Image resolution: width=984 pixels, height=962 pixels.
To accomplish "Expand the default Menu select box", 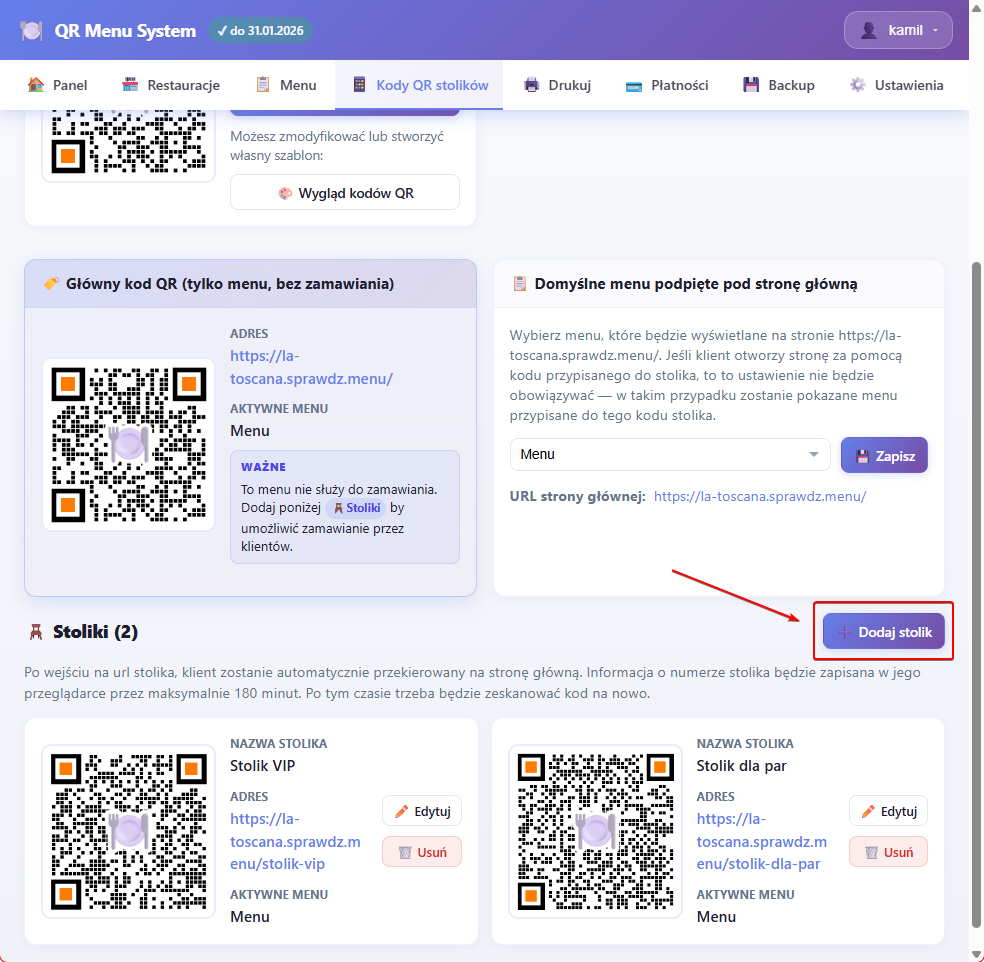I will [670, 454].
